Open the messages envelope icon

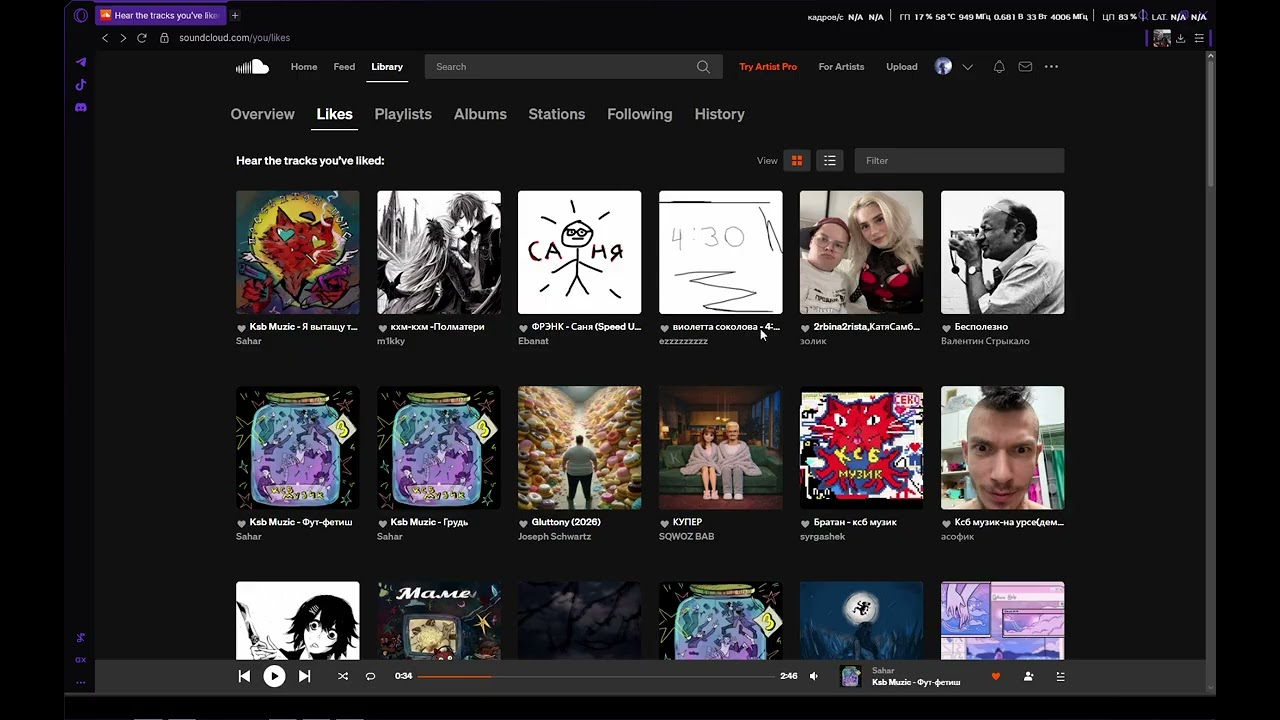click(1025, 67)
